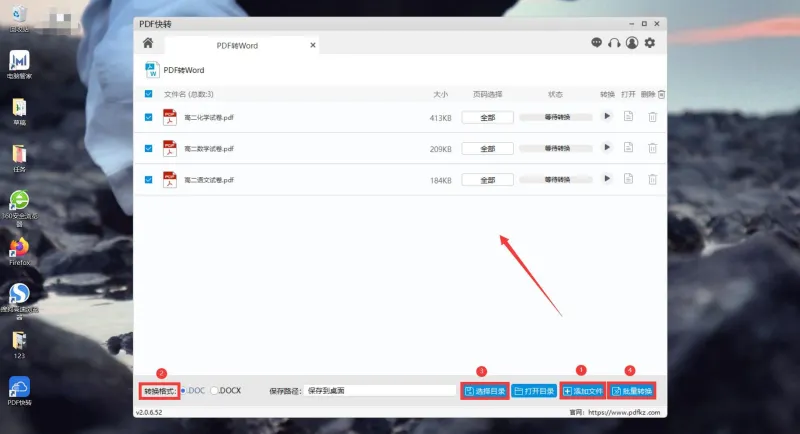Delete 高二化学试卷.pdf using its trash icon

tap(653, 117)
